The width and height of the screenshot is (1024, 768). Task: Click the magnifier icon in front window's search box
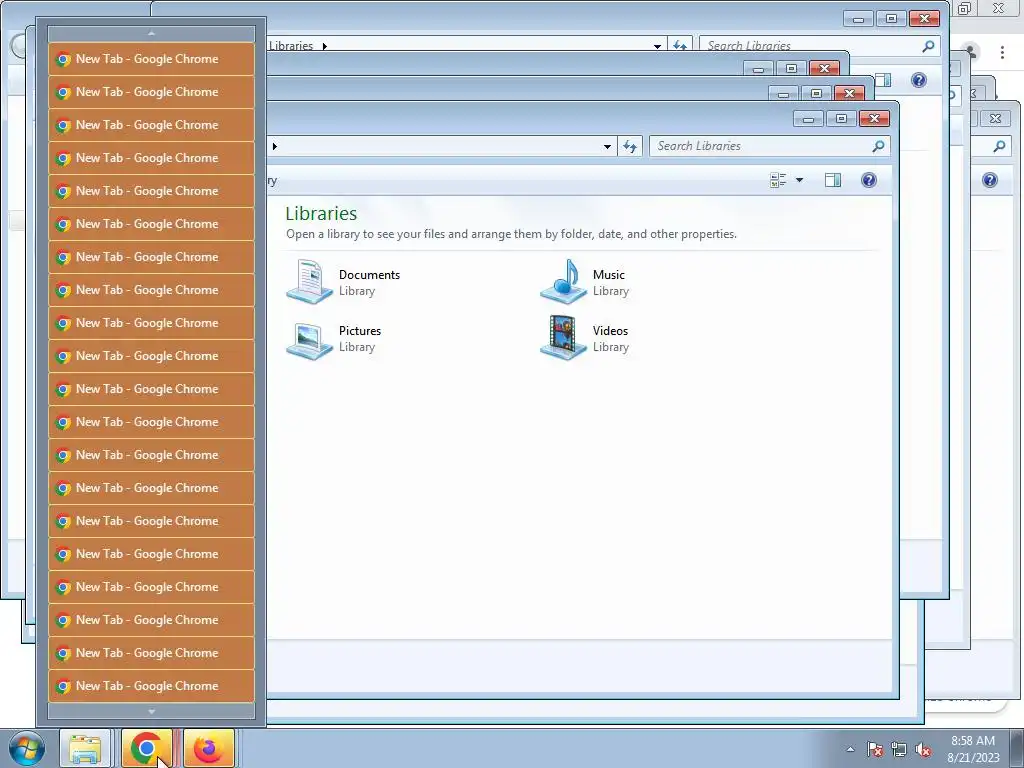click(878, 146)
